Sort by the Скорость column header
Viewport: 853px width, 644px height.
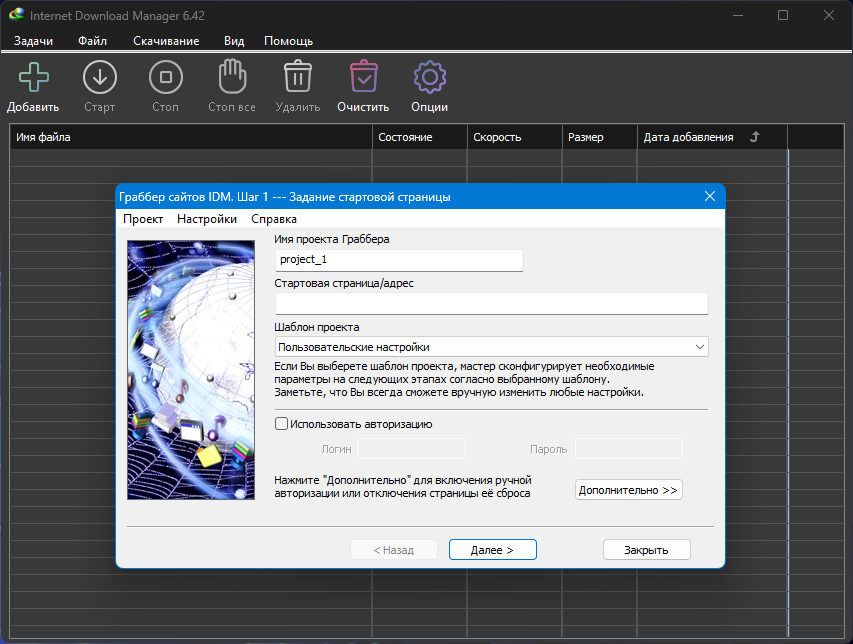click(x=514, y=137)
